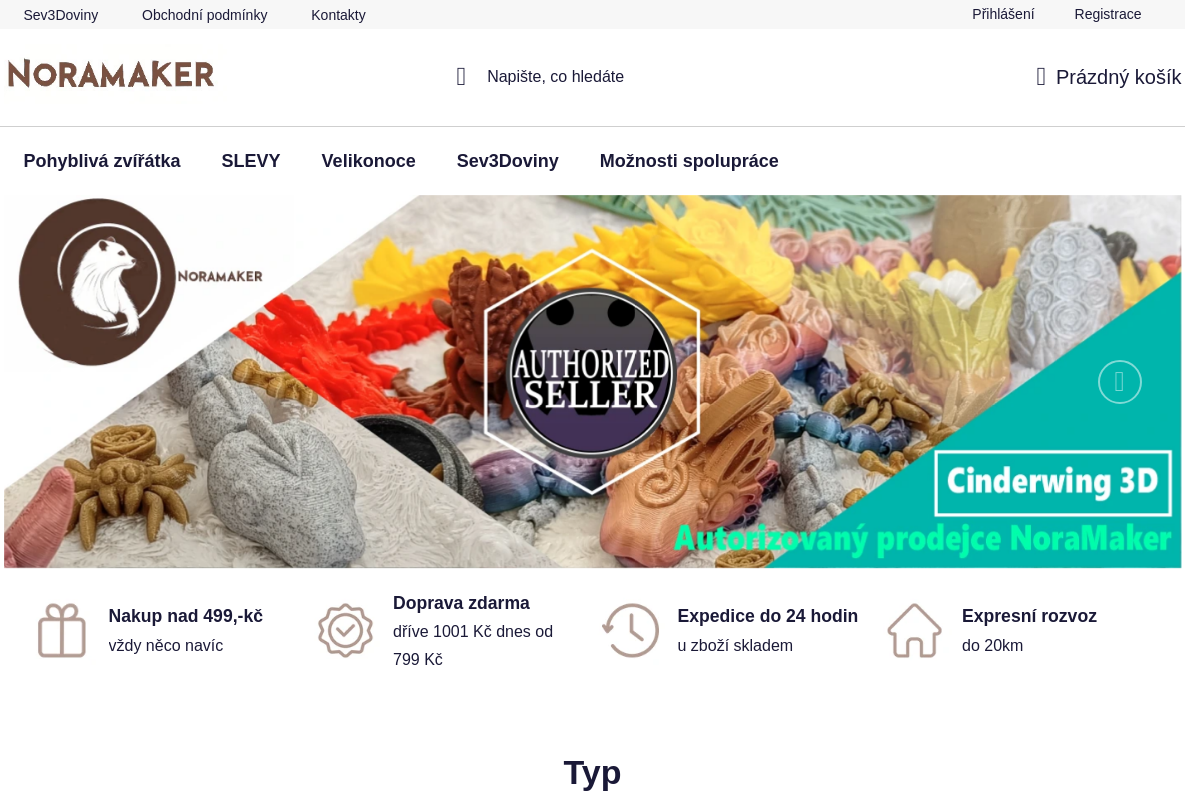Open Možnosti spolupráce menu item
1200x800 pixels.
(x=689, y=161)
